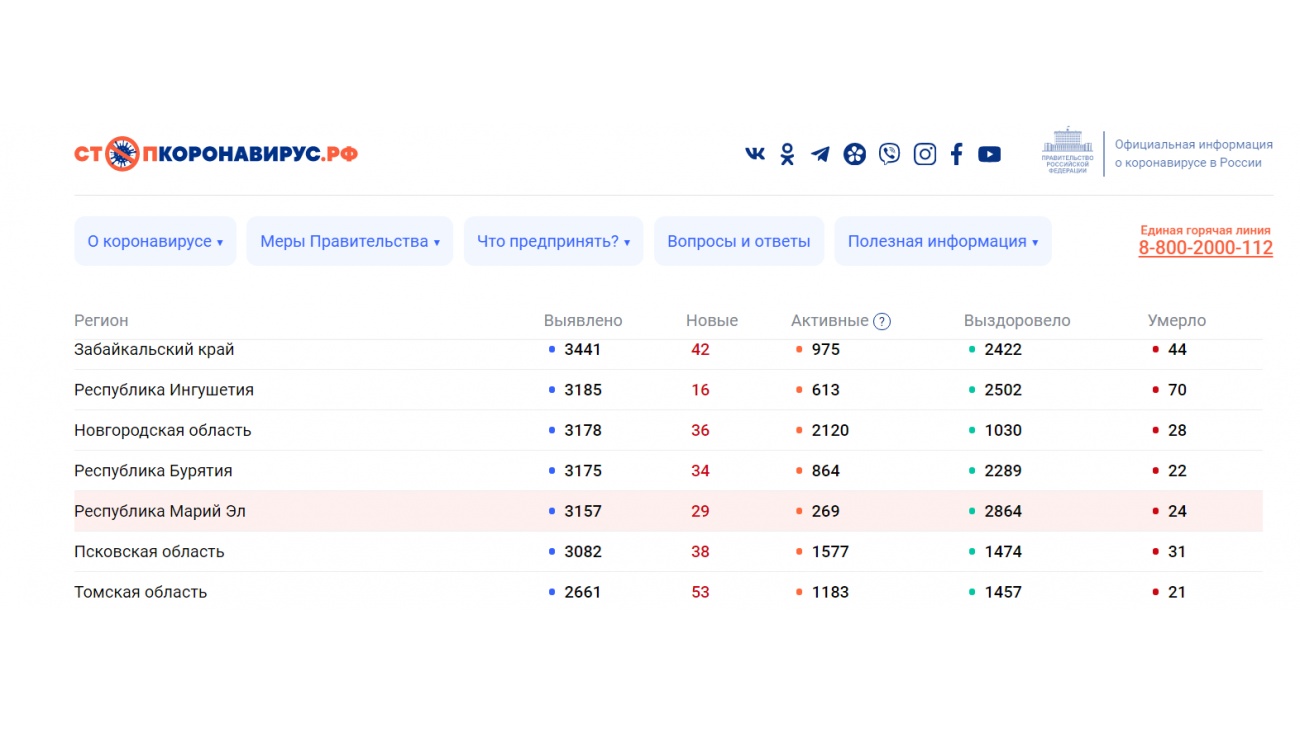This screenshot has width=1300, height=734.
Task: Click the hotline number 8-800-2000-112
Action: (x=1205, y=248)
